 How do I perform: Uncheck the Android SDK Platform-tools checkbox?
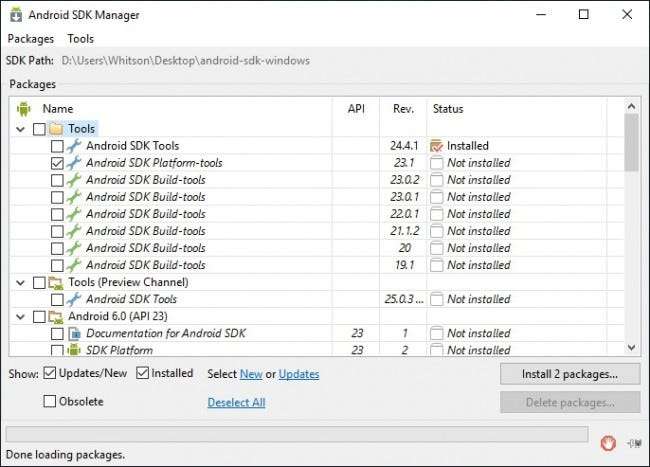point(57,163)
